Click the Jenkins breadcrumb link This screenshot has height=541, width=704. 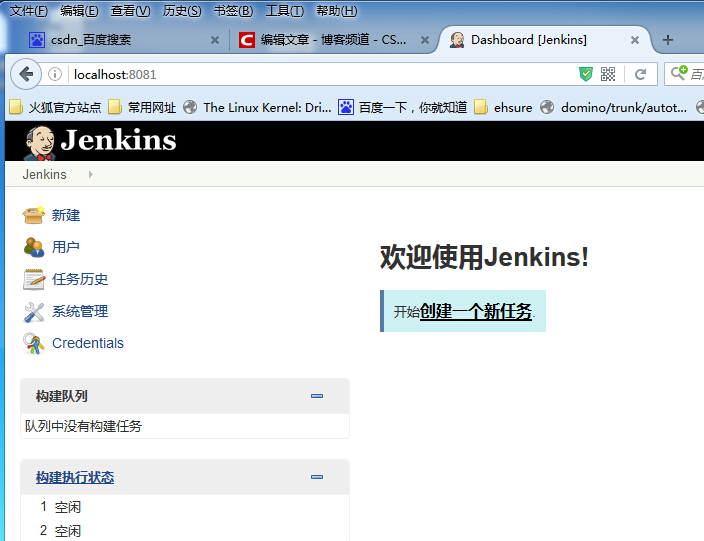click(44, 174)
